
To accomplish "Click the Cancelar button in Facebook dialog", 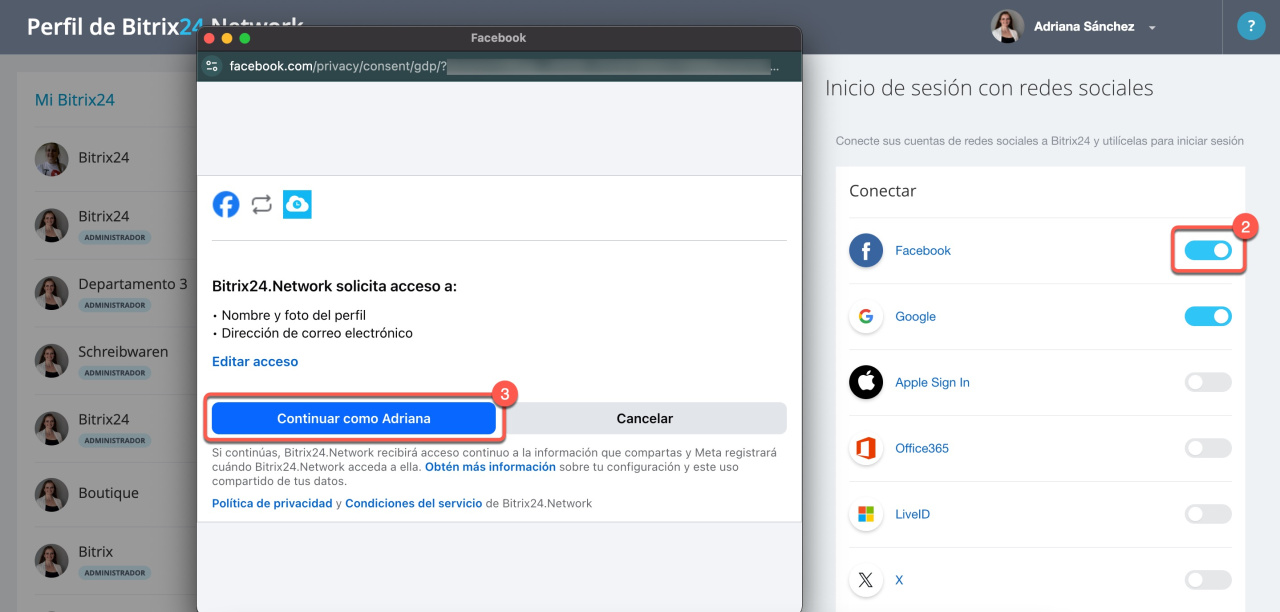I will (x=645, y=419).
